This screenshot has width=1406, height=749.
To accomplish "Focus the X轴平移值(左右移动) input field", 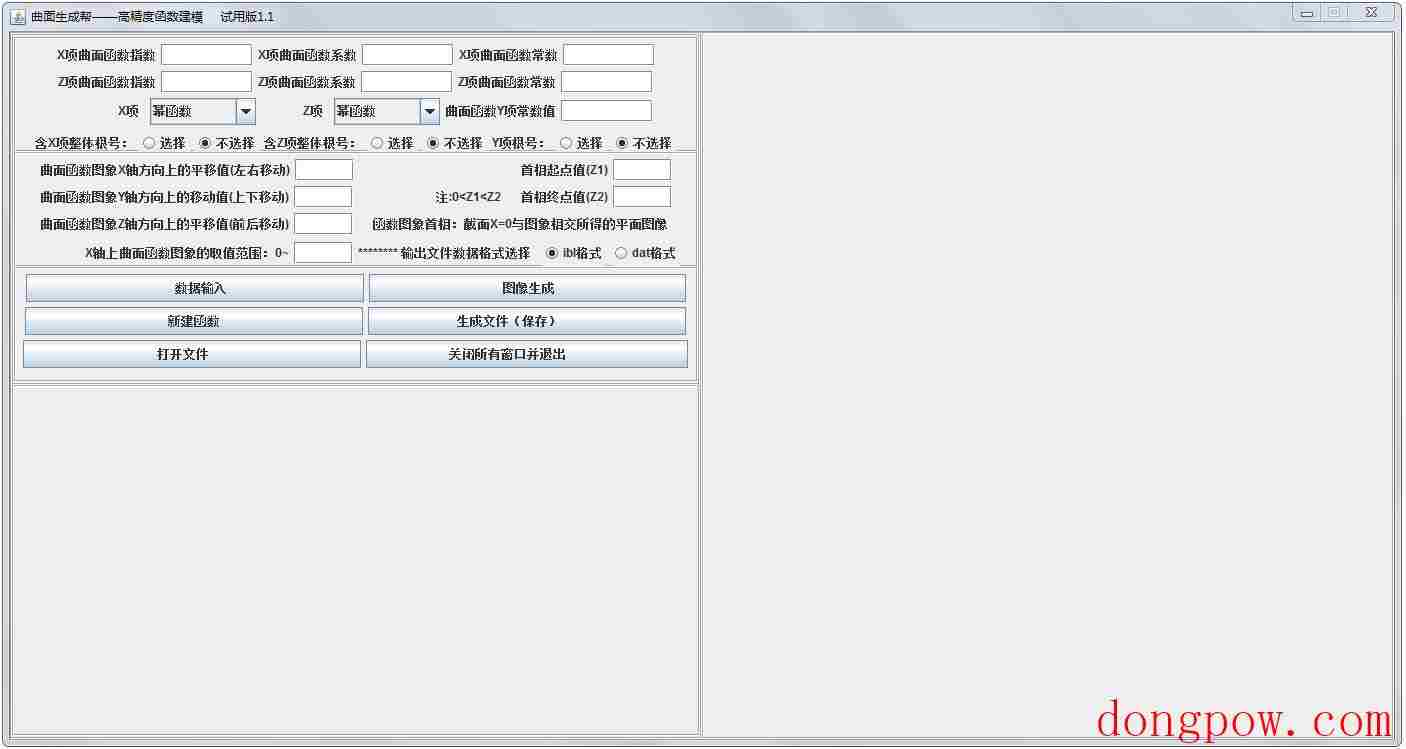I will [324, 169].
